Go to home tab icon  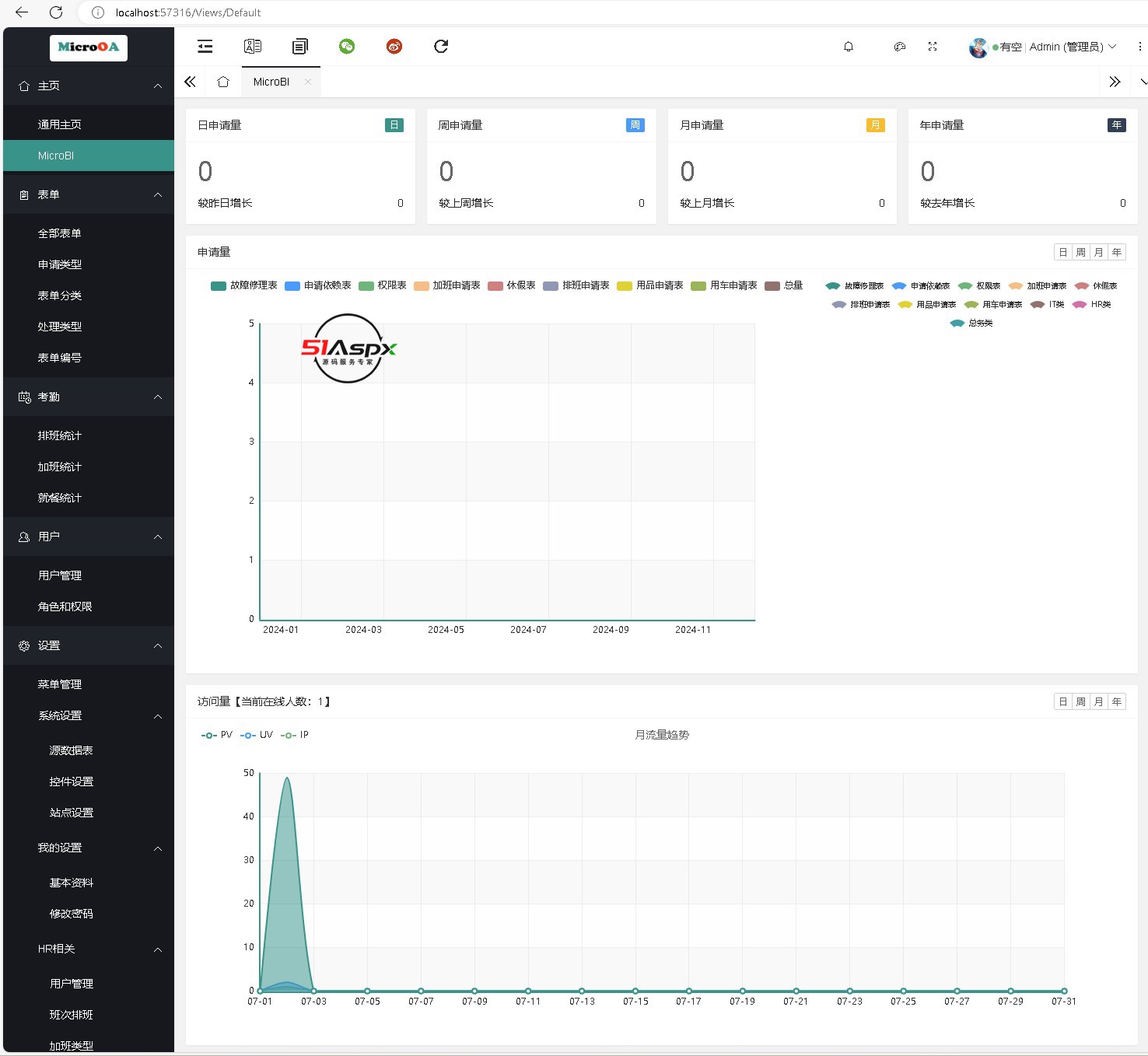click(223, 82)
